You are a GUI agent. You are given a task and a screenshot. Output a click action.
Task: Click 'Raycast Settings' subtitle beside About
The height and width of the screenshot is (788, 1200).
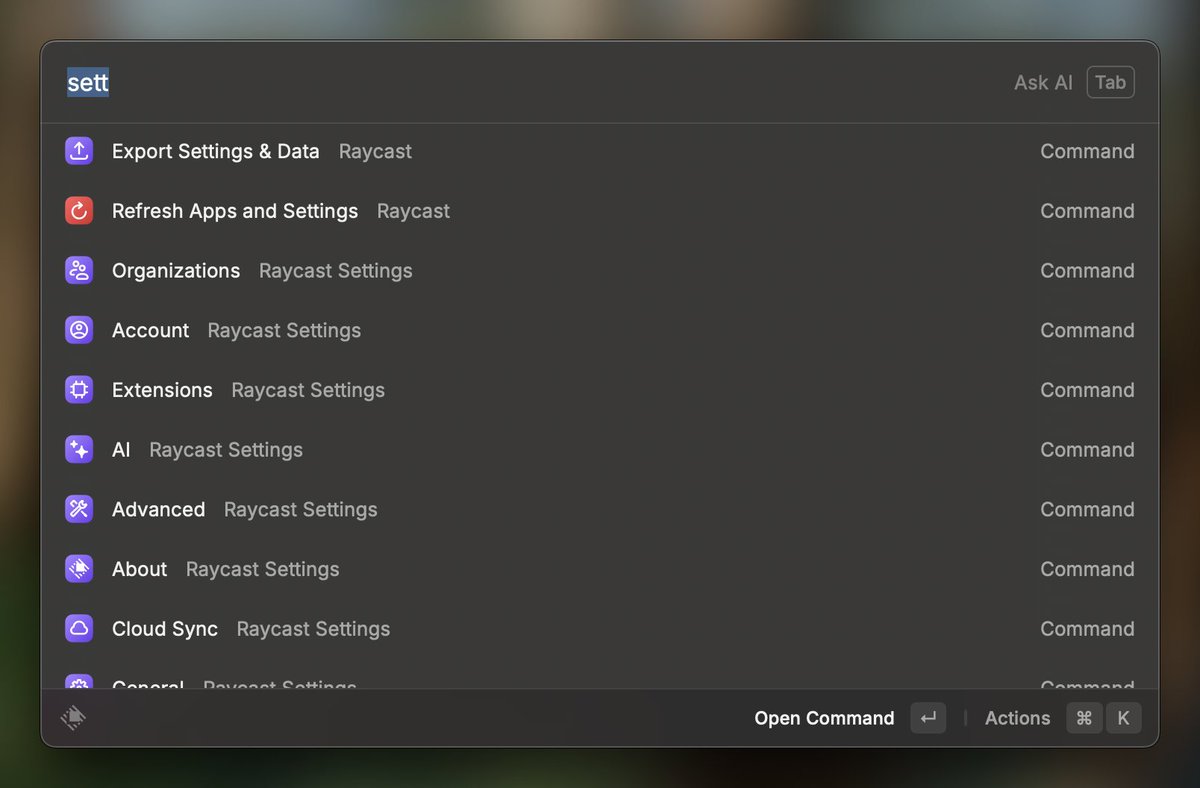click(262, 569)
